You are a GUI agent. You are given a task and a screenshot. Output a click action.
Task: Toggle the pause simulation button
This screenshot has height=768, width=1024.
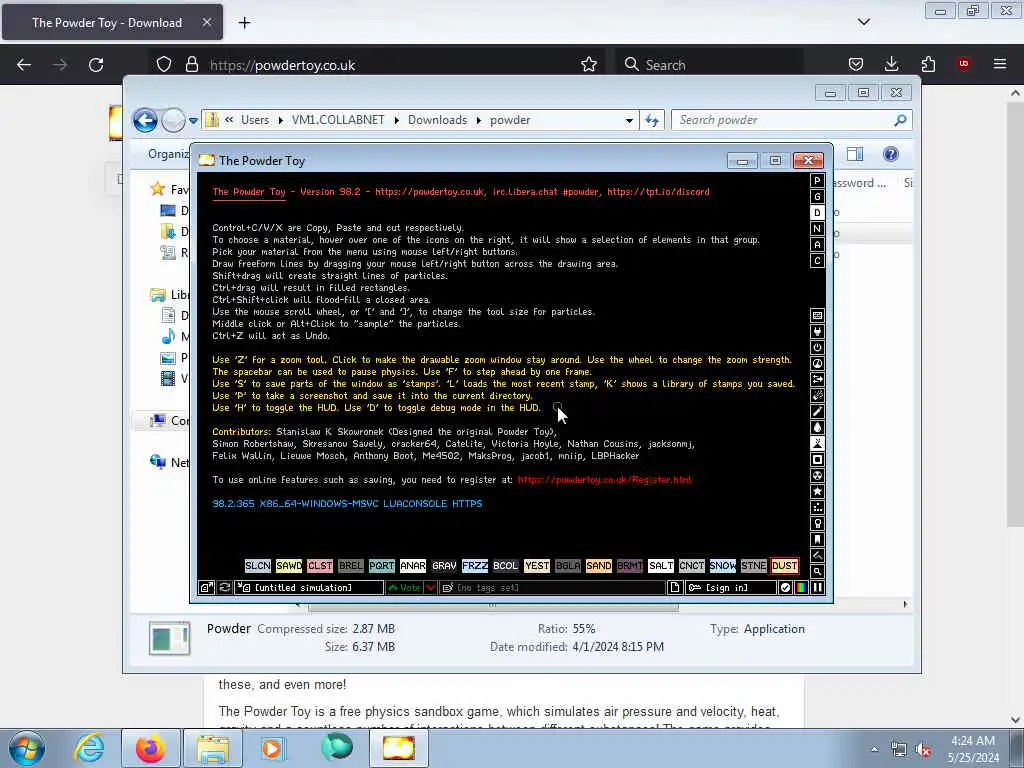point(817,588)
